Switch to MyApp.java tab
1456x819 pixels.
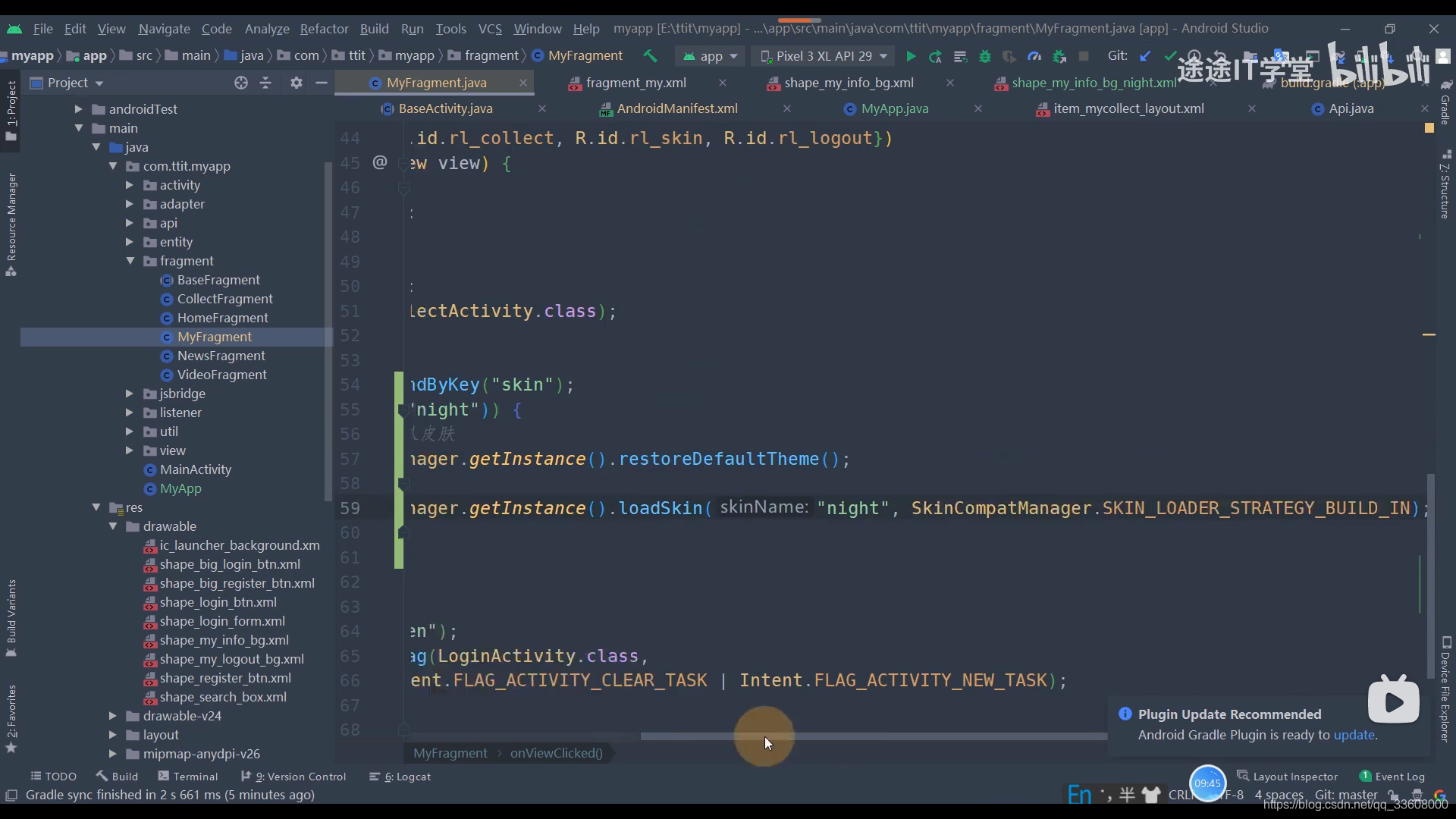pos(895,108)
